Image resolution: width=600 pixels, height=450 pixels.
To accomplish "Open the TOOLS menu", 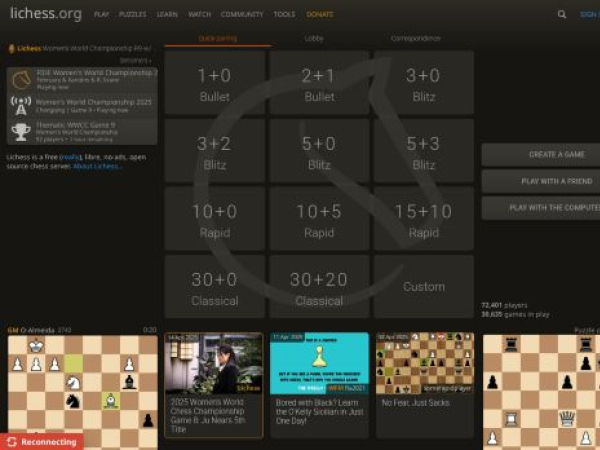I will pos(284,15).
